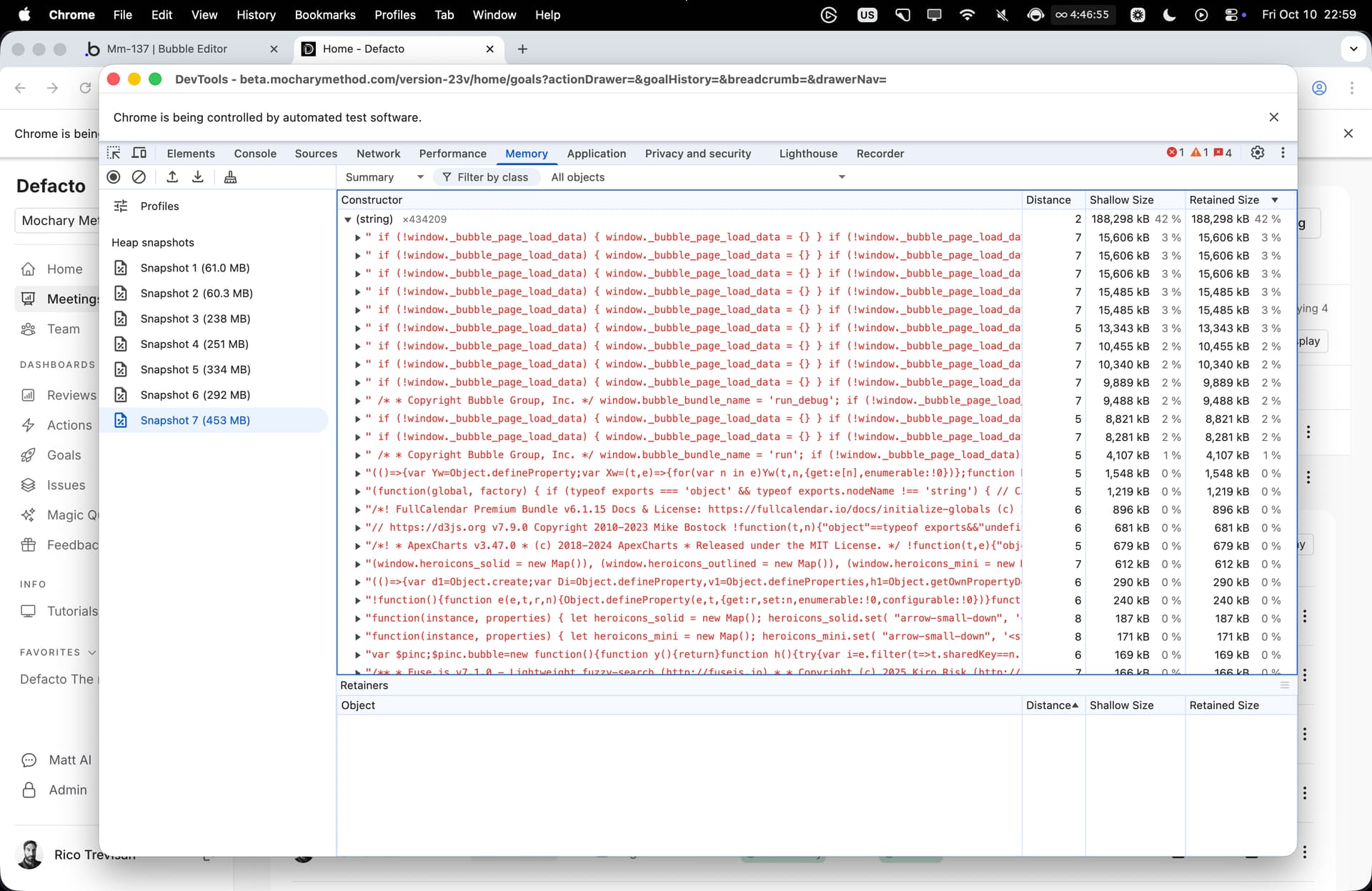
Task: Click the save profile download icon
Action: [x=198, y=177]
